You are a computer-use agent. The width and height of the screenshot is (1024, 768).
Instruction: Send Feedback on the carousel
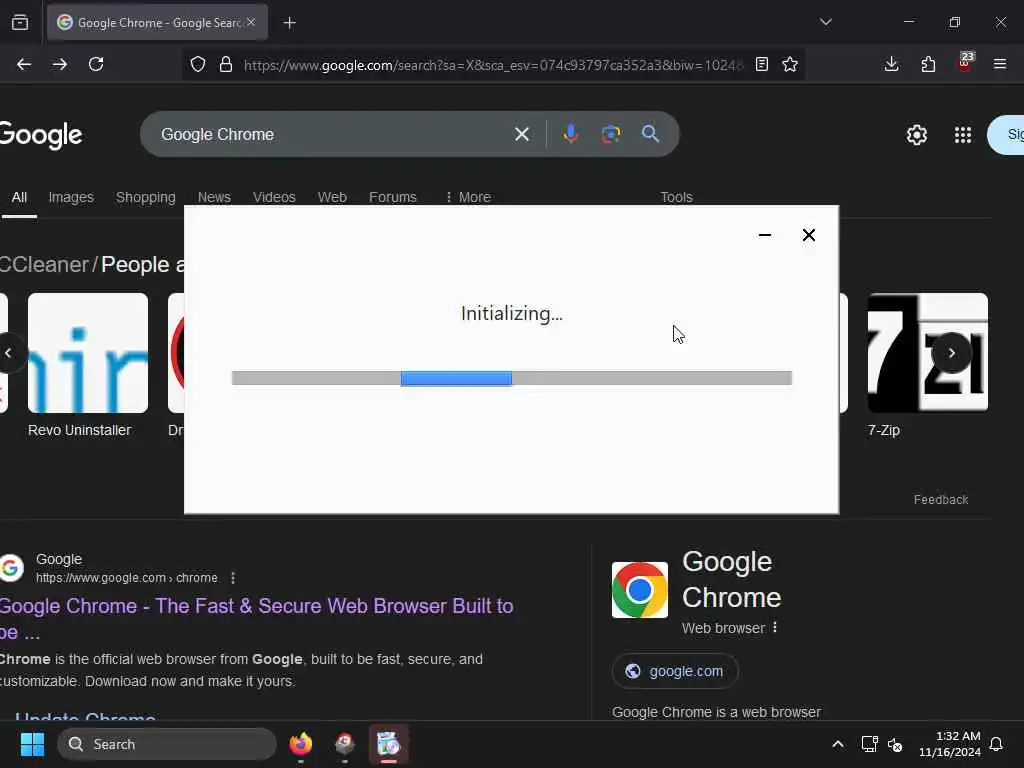(940, 500)
